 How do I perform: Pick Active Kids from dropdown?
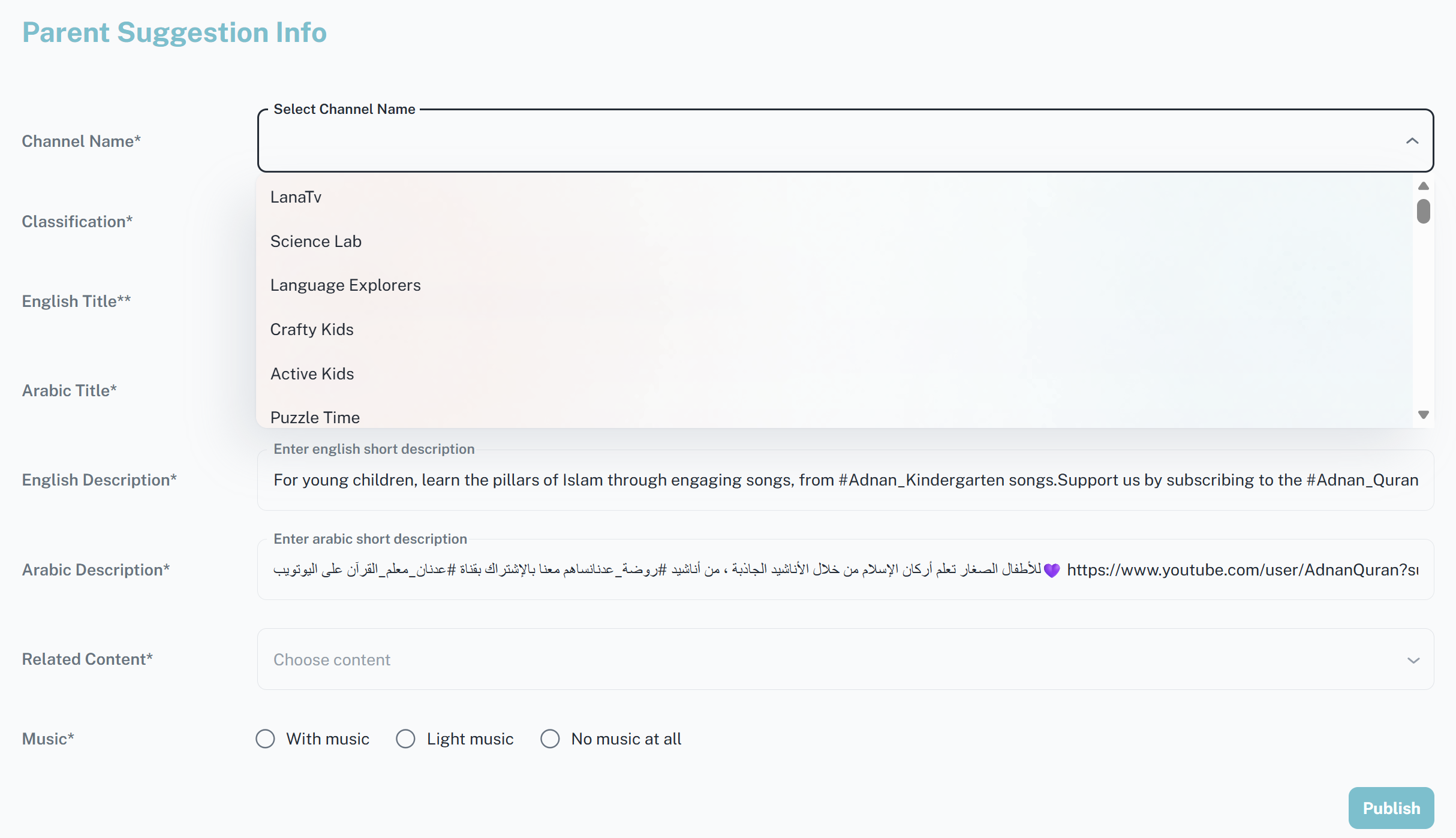[x=312, y=374]
